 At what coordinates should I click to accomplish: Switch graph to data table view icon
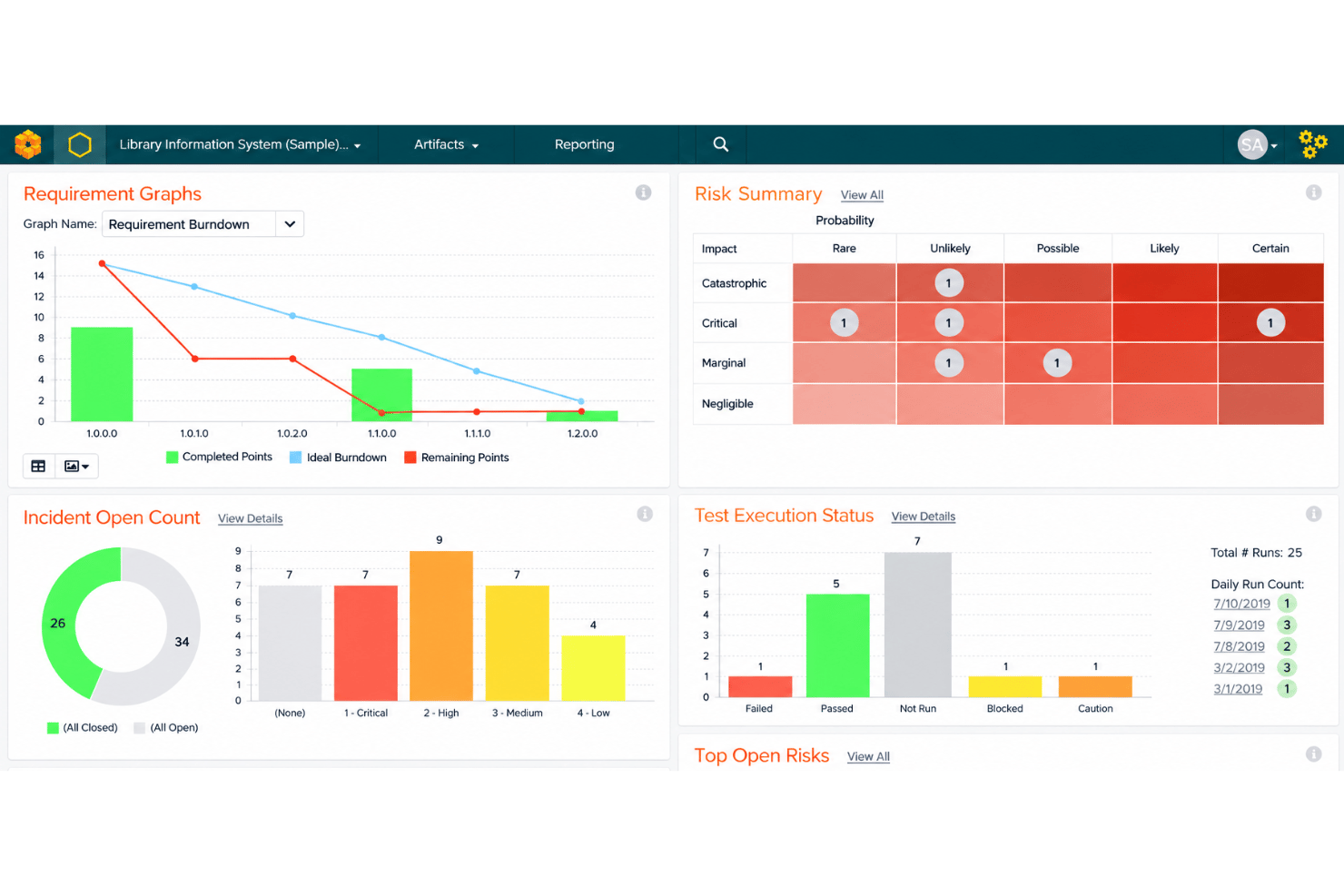click(x=38, y=466)
